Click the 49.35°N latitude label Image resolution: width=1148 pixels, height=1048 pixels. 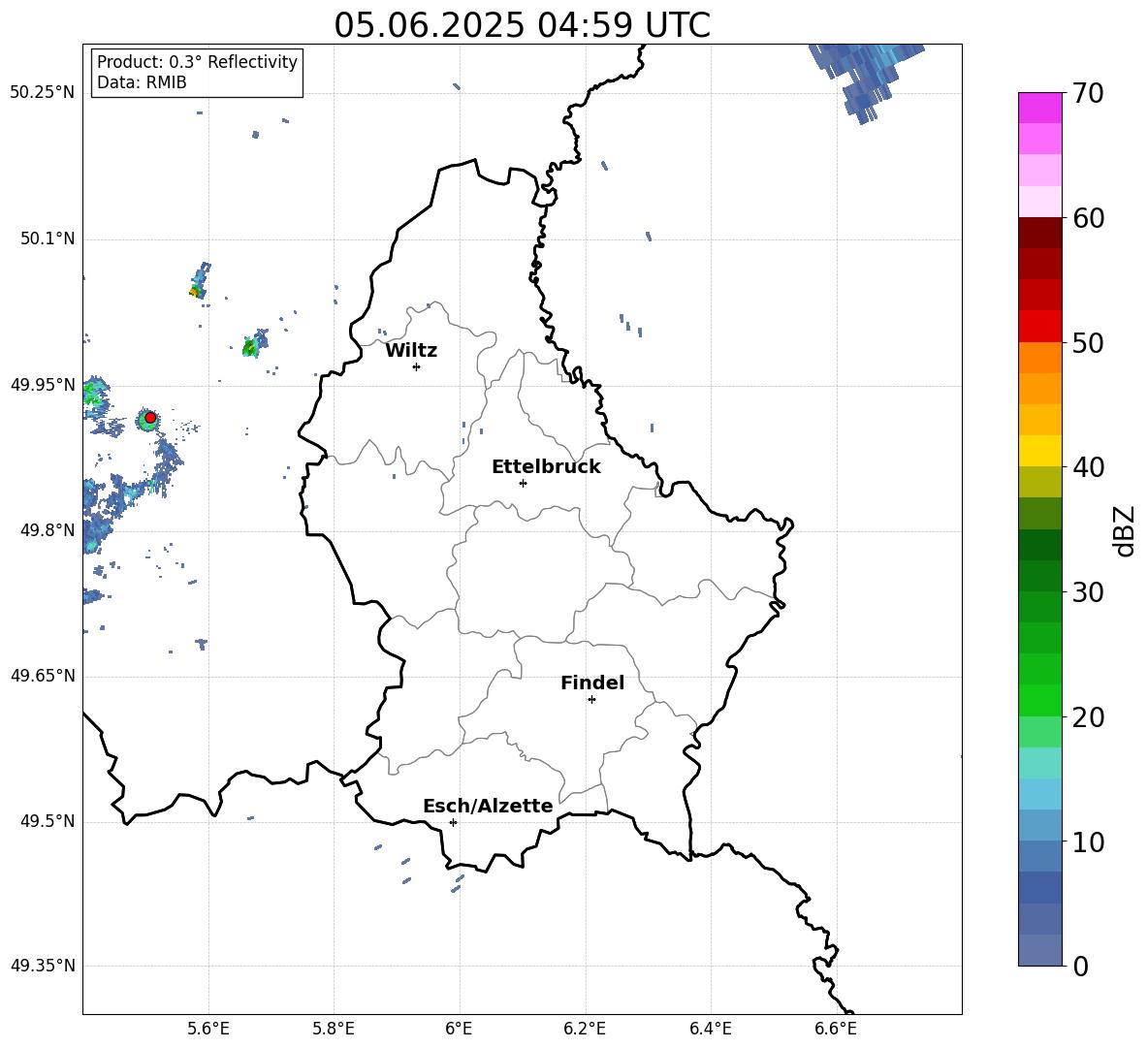(43, 966)
